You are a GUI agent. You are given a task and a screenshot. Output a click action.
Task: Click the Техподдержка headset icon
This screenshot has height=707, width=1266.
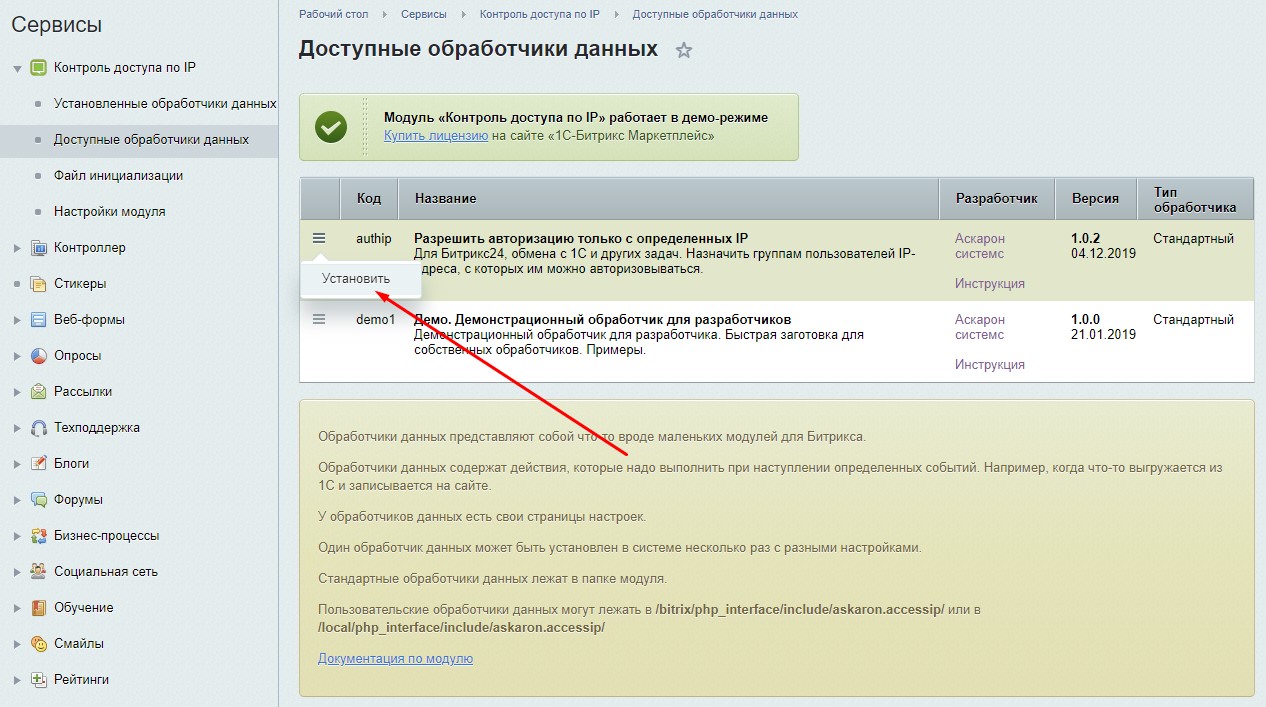[x=39, y=428]
